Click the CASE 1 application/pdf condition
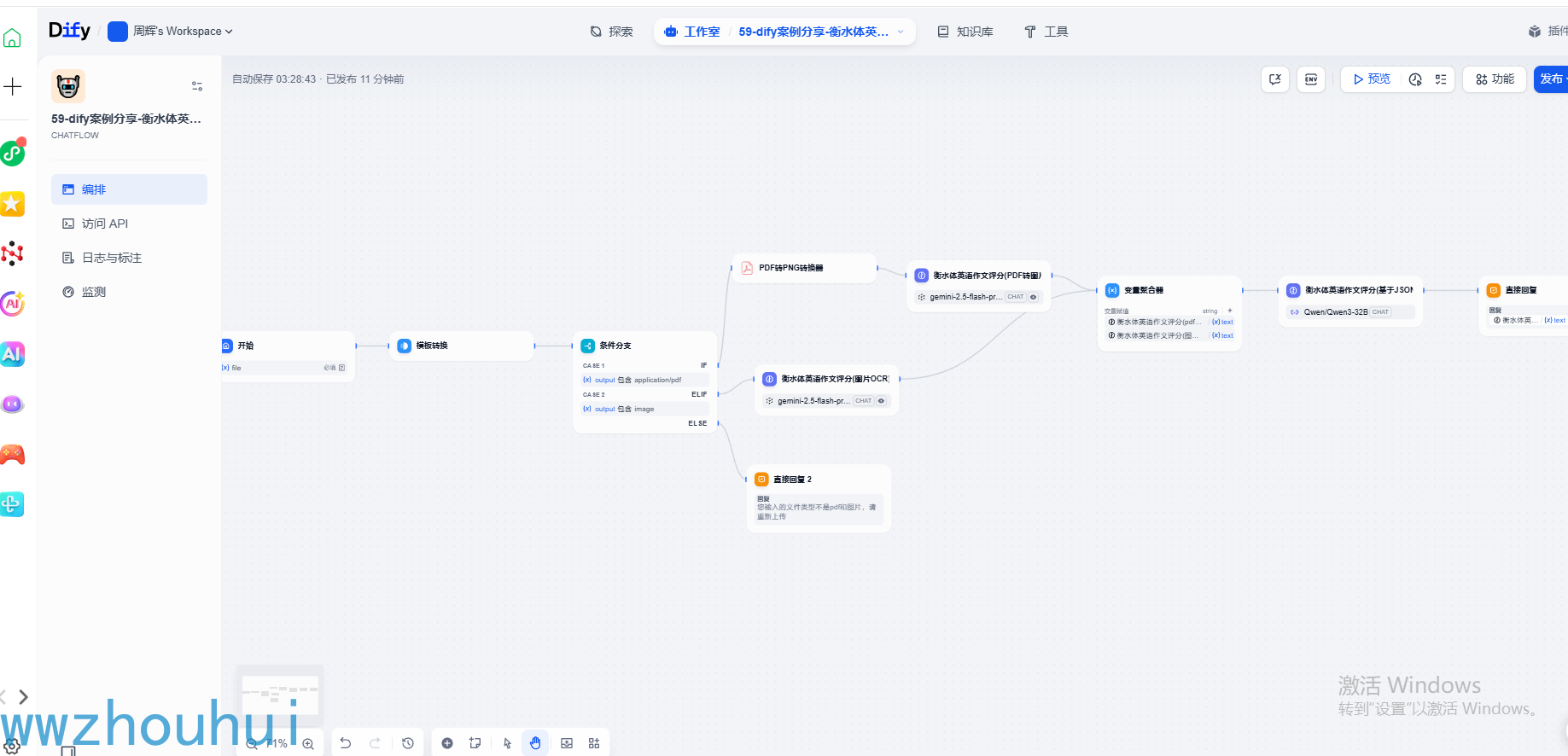The width and height of the screenshot is (1568, 756). pos(645,380)
